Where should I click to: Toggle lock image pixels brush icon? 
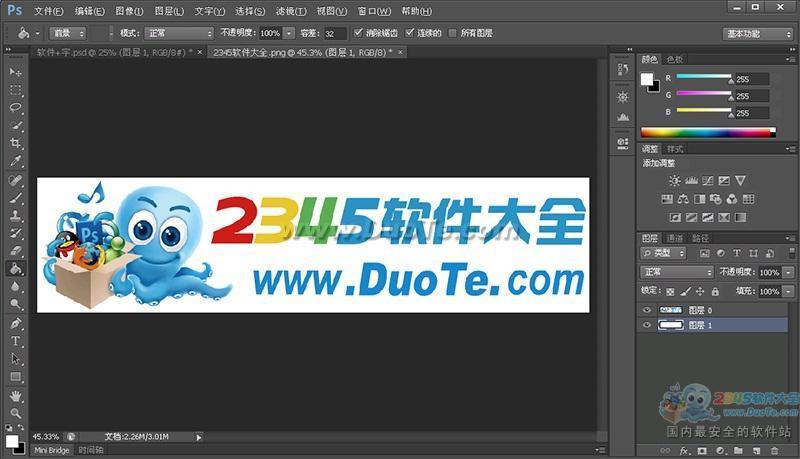[x=686, y=292]
